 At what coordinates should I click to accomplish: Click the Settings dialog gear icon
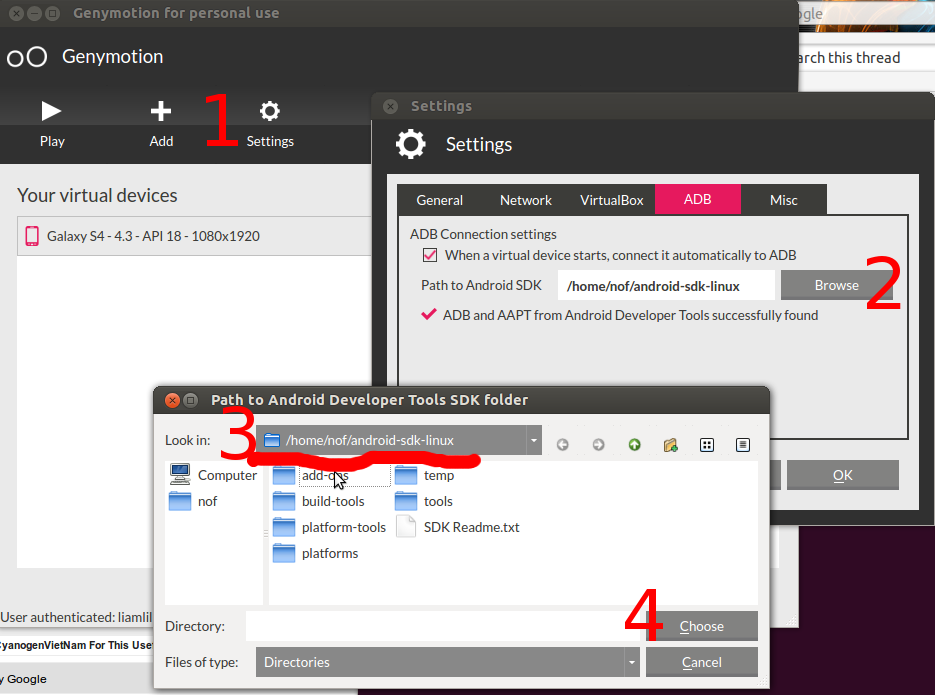point(411,144)
